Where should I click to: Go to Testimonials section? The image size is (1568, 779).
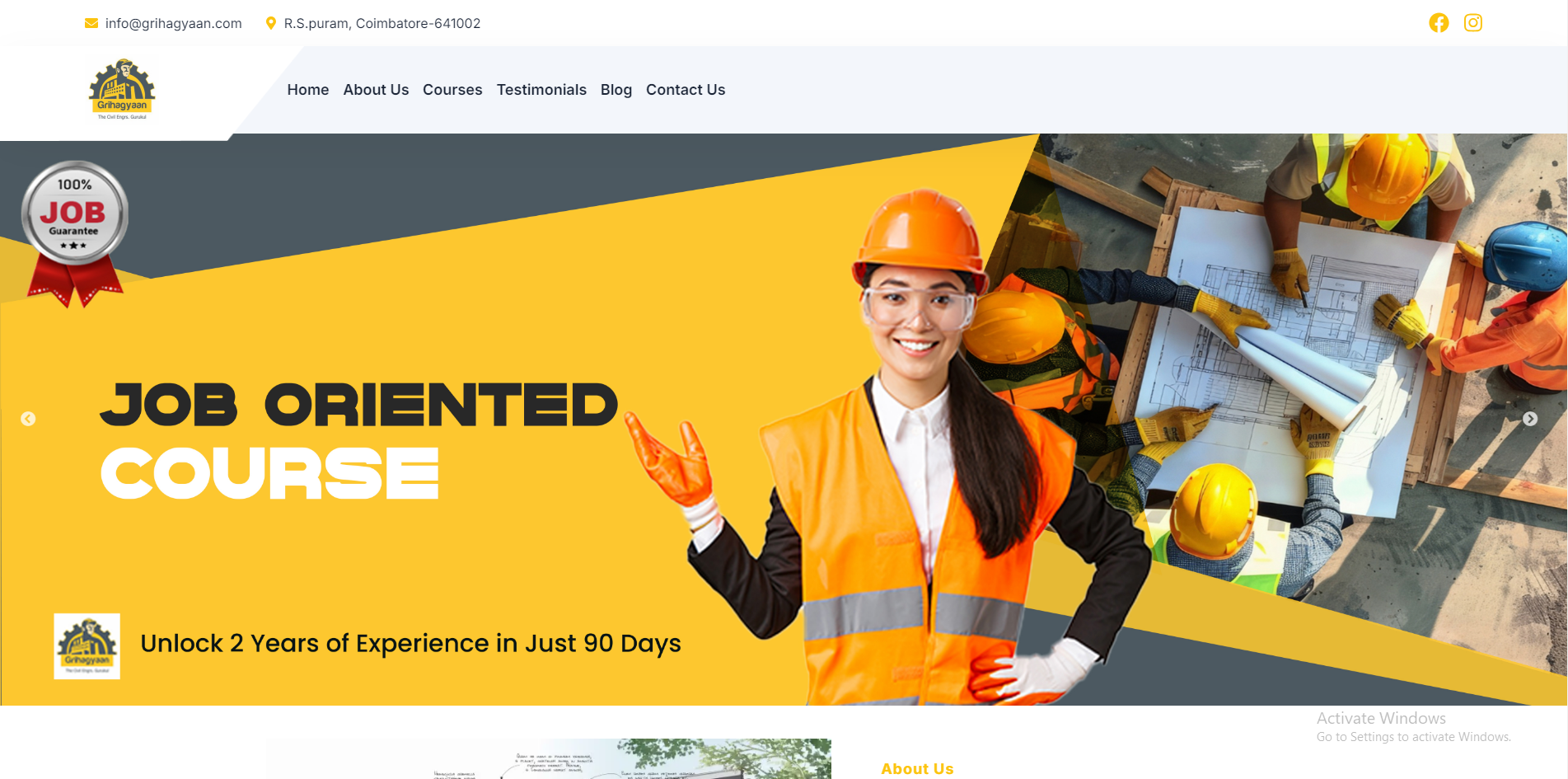pos(541,90)
